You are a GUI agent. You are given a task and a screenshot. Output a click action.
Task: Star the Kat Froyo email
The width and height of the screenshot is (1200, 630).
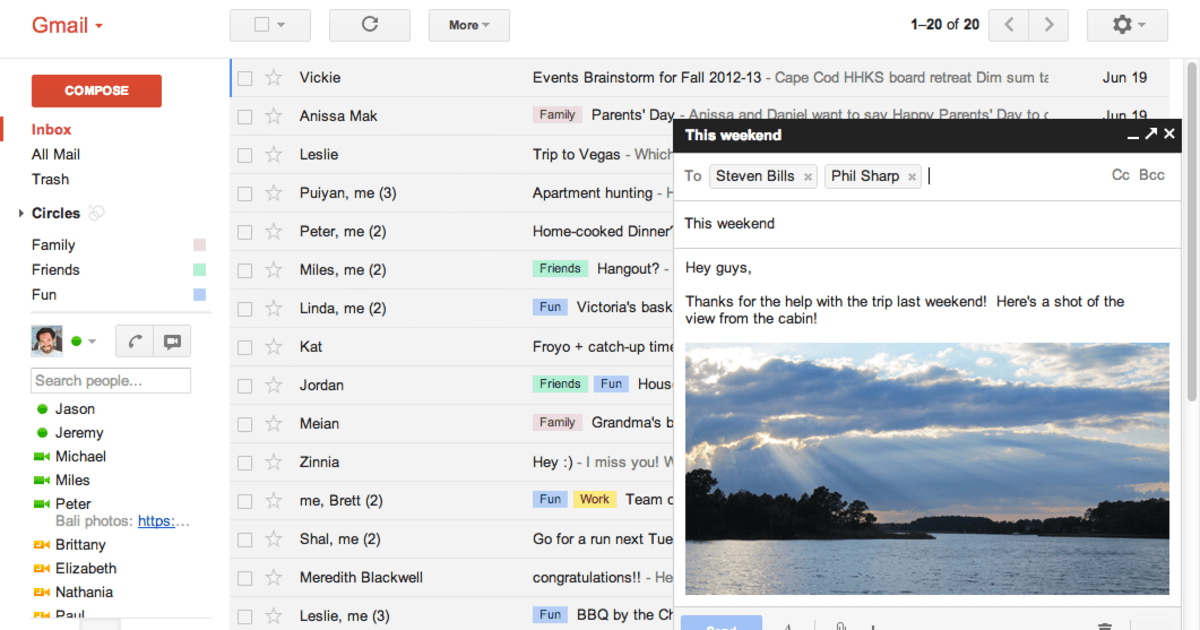(273, 347)
